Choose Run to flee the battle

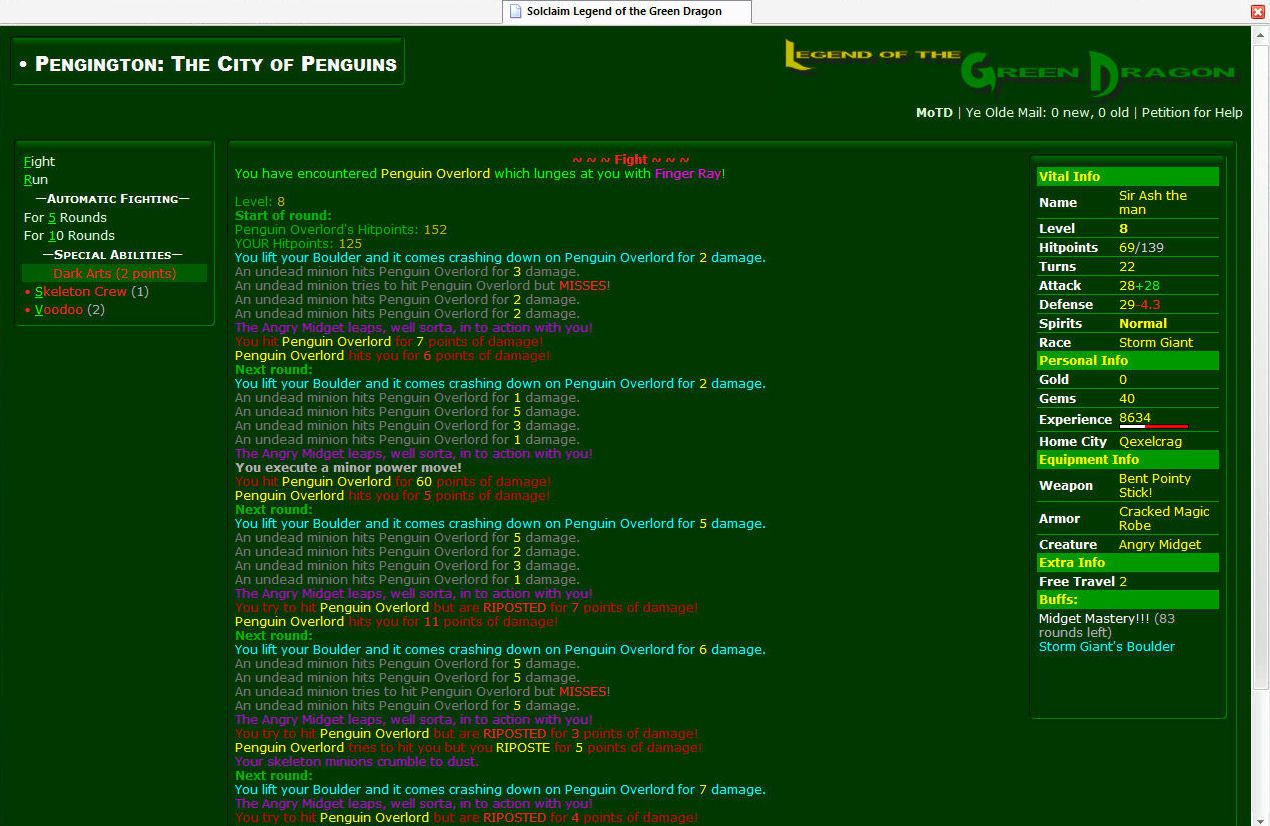35,180
